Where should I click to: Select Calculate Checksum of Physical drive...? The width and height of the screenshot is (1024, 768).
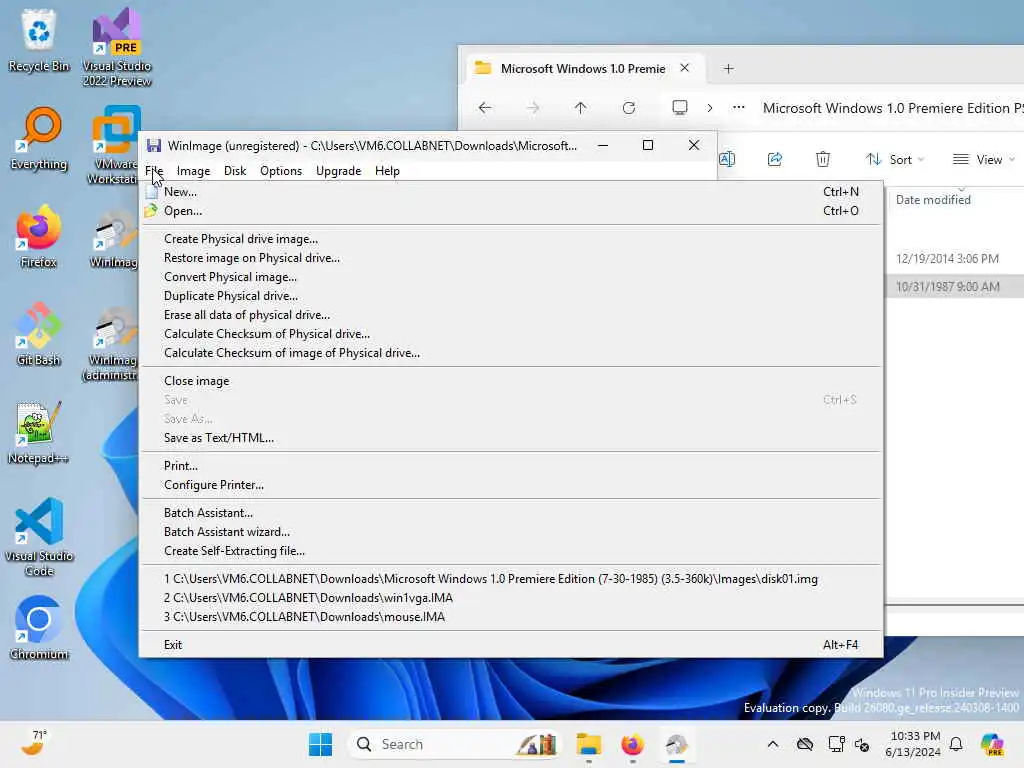511,334
